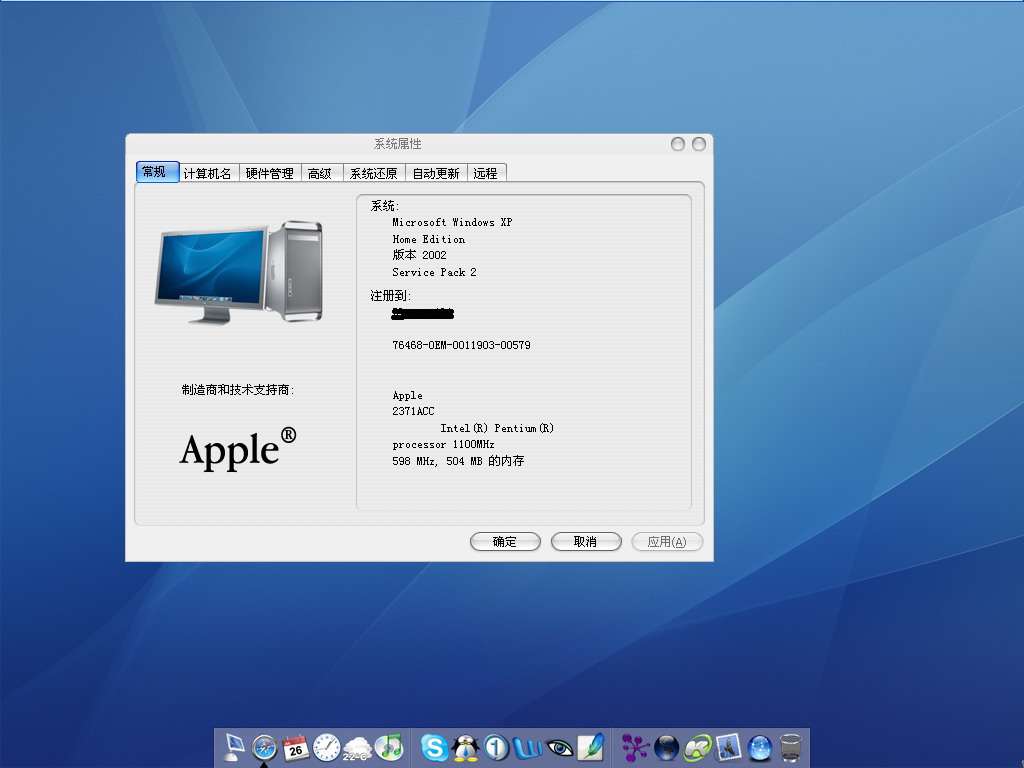Open Safari compass icon in dock
The height and width of the screenshot is (768, 1024).
click(x=265, y=747)
